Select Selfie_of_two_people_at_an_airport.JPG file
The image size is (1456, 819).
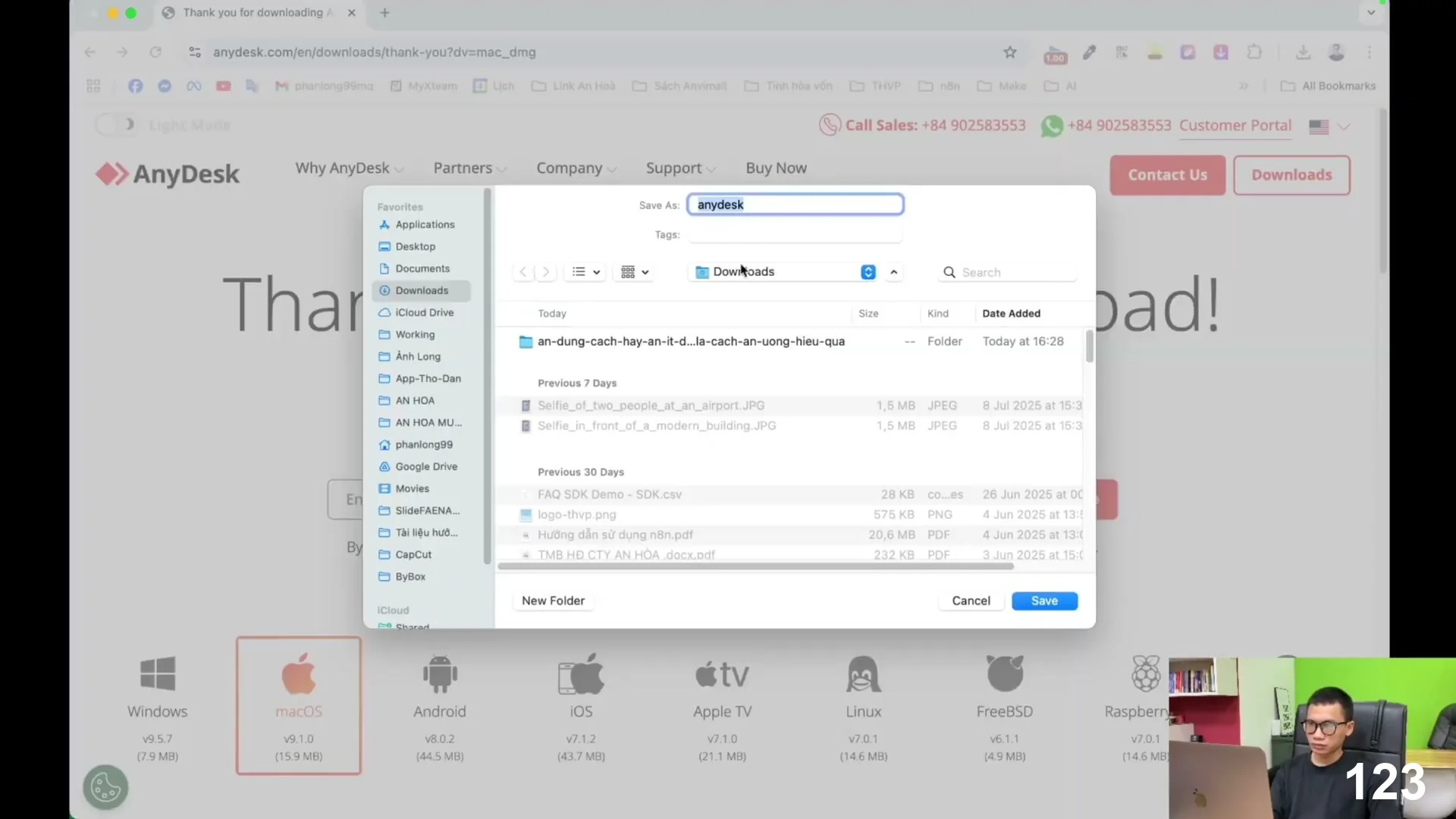[789, 406]
